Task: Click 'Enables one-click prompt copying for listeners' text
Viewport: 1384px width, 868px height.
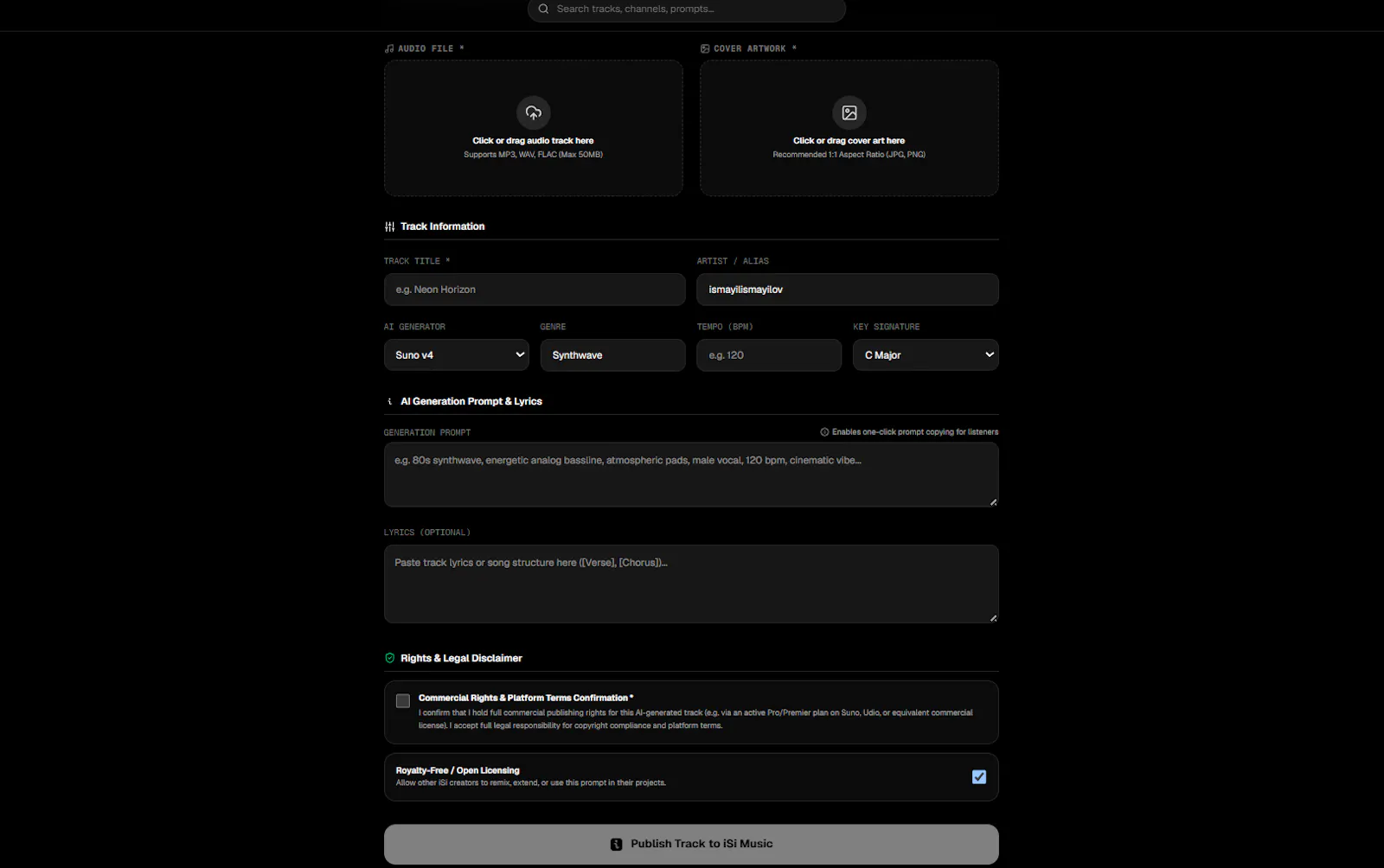Action: [x=915, y=432]
